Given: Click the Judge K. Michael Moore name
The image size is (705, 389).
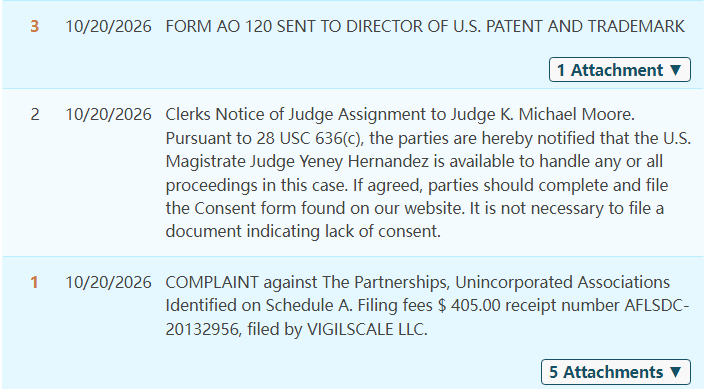Looking at the screenshot, I should point(543,114).
